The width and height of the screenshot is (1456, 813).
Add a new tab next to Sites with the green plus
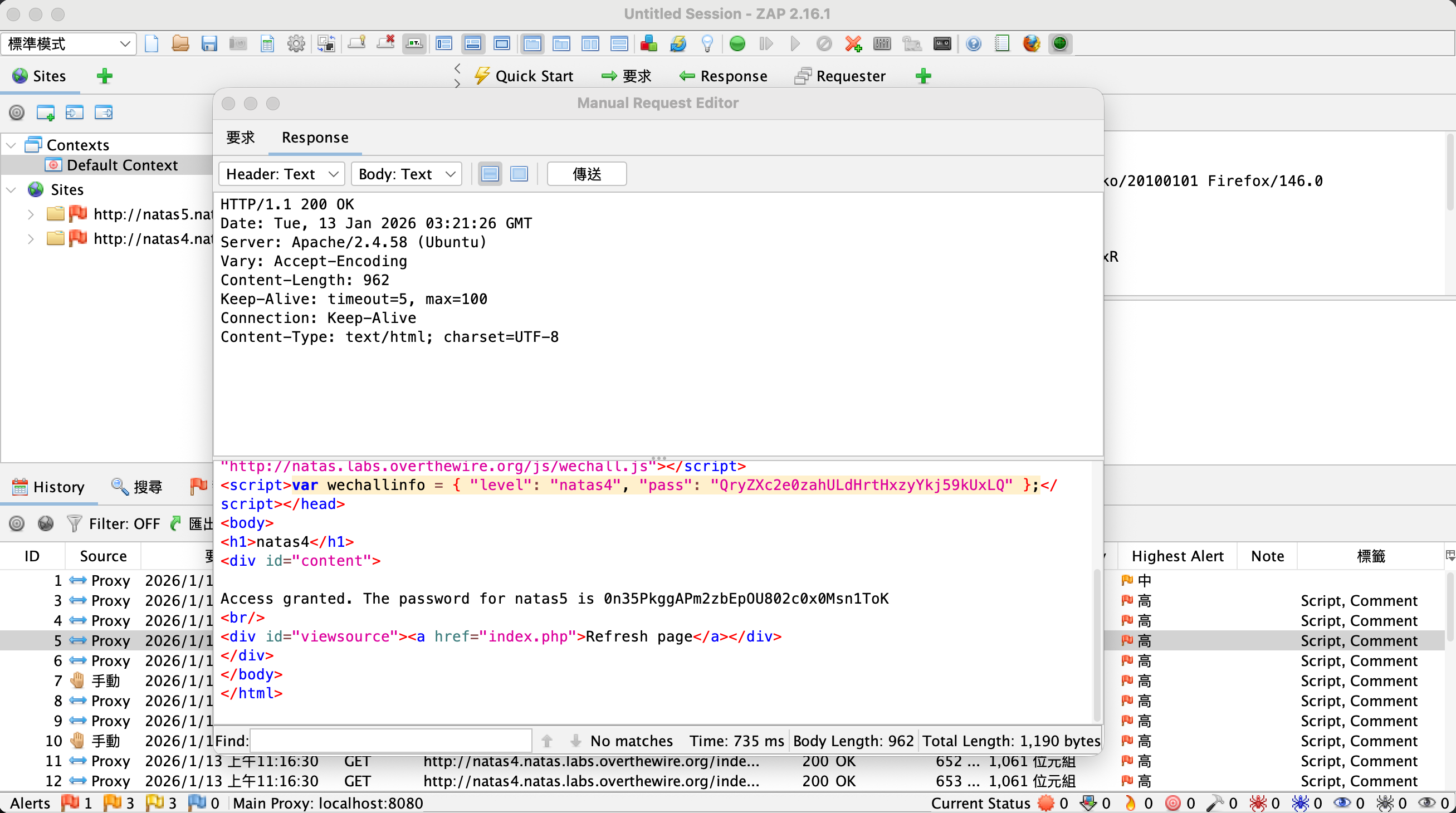coord(105,76)
